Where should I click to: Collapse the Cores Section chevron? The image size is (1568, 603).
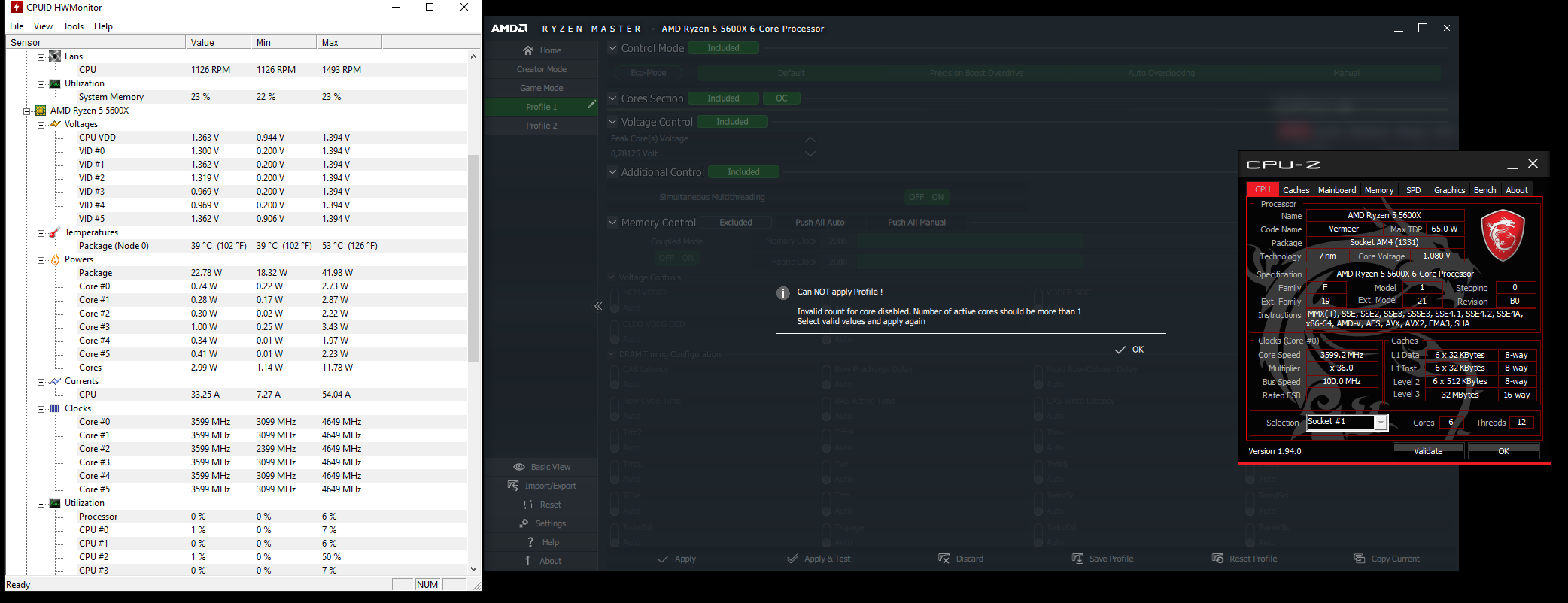[x=612, y=98]
